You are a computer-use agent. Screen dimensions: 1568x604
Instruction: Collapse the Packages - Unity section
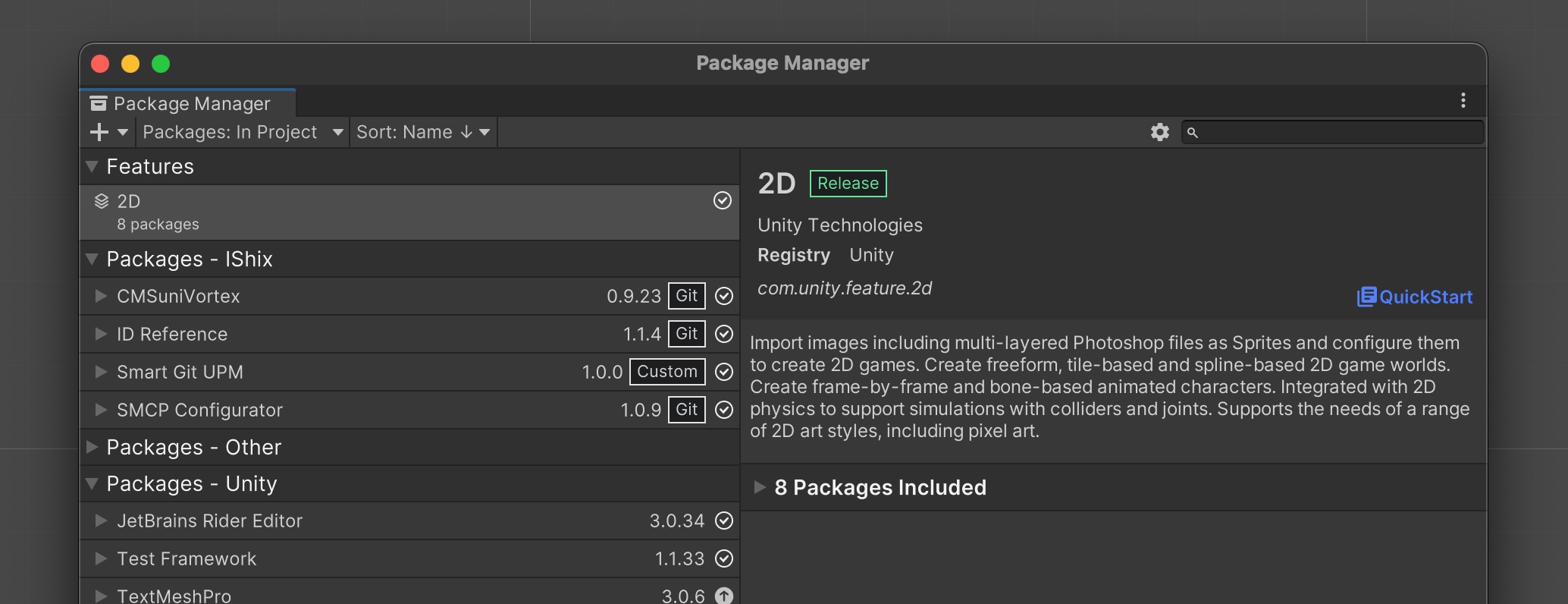[92, 483]
